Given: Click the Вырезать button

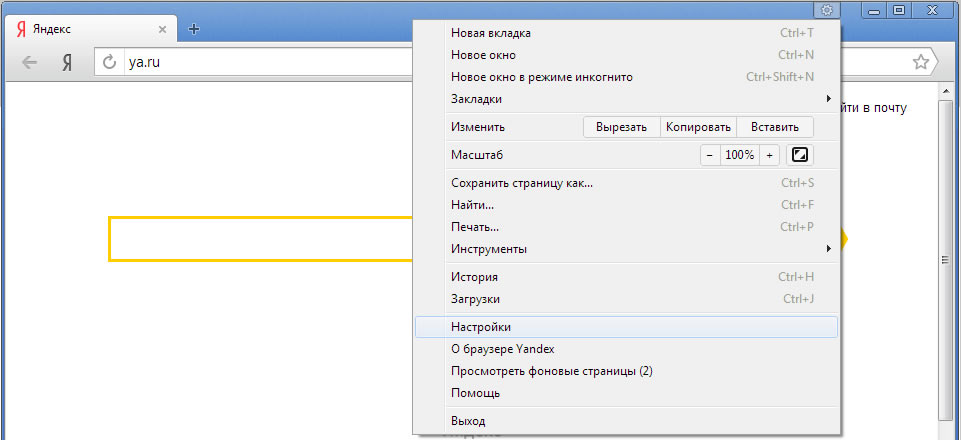Looking at the screenshot, I should (621, 127).
